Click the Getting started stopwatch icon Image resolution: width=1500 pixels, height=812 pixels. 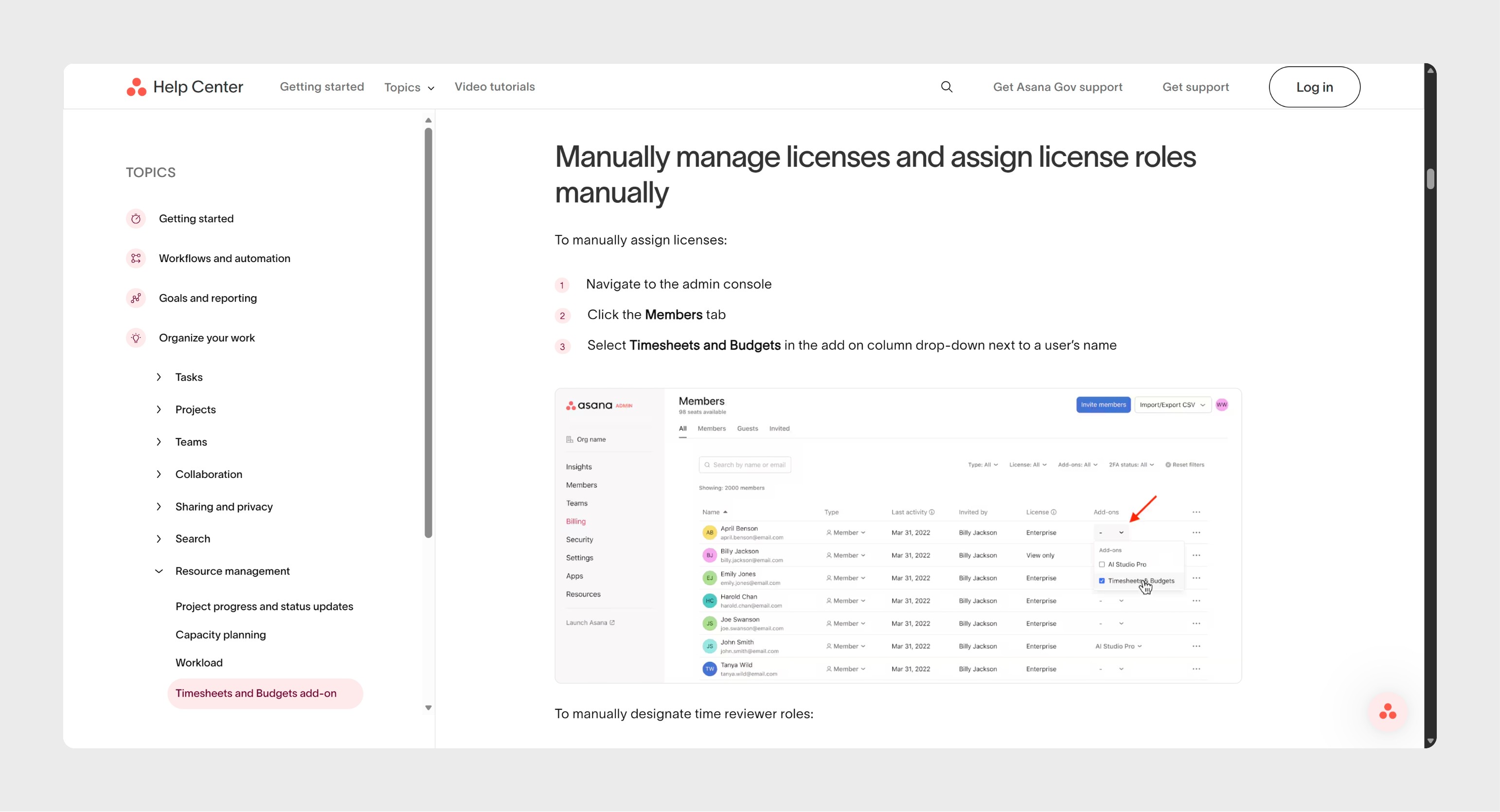click(136, 219)
